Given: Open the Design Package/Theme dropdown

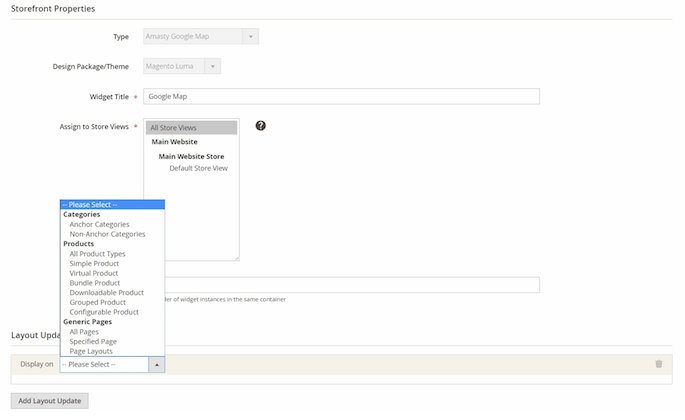Looking at the screenshot, I should click(x=182, y=66).
